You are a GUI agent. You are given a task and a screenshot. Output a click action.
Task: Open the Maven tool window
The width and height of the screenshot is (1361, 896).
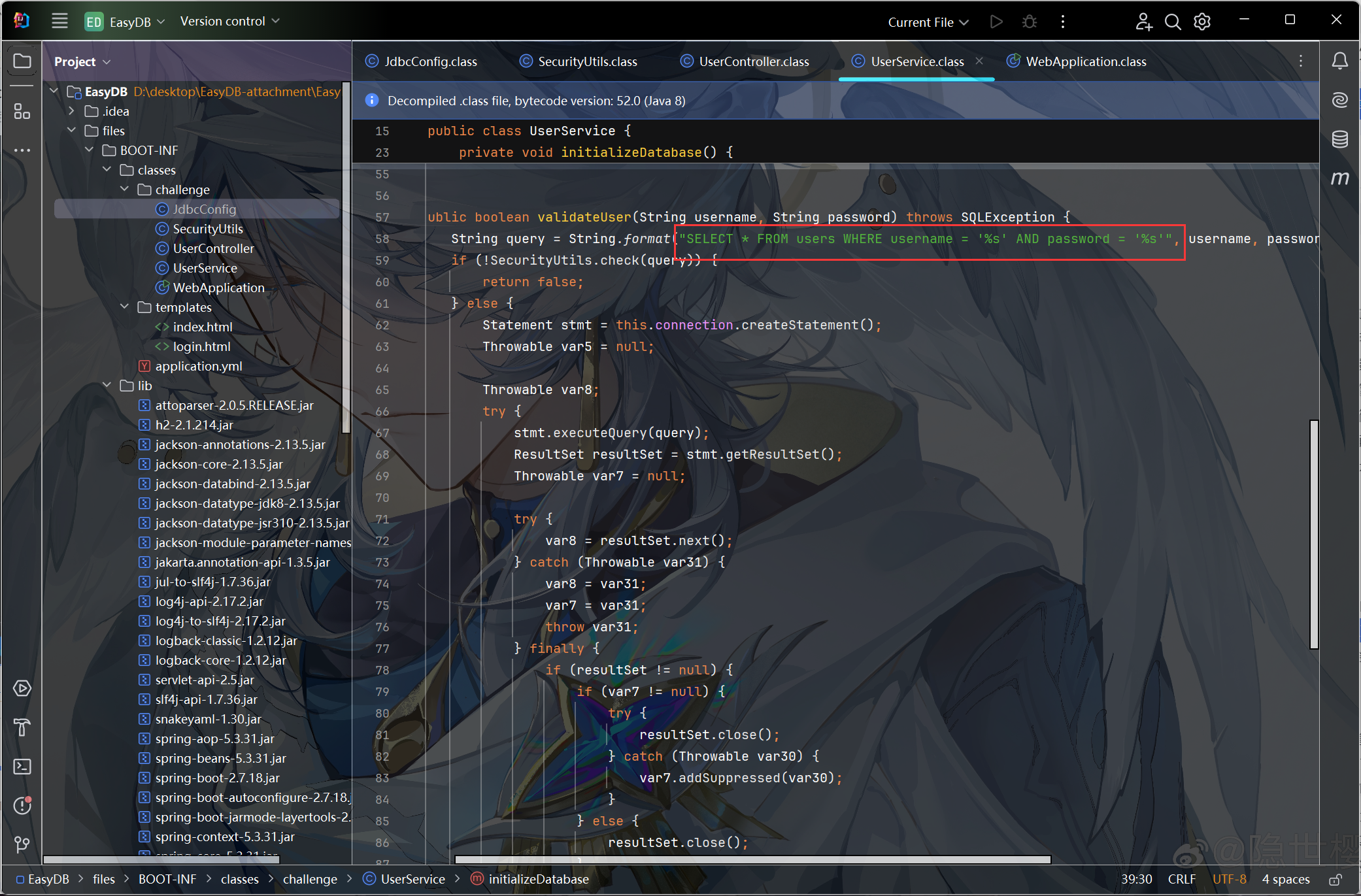(1340, 178)
